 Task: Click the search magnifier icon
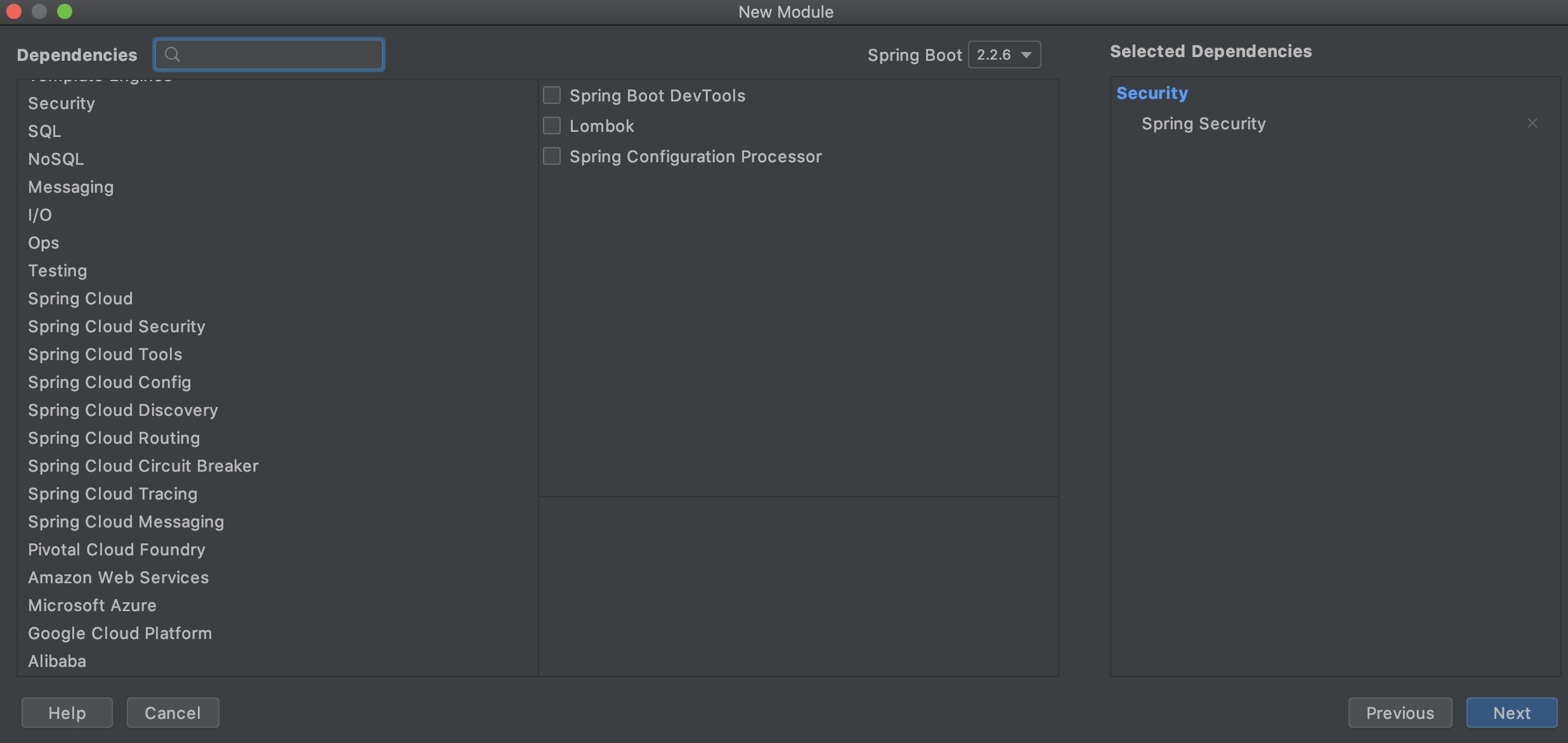pos(172,55)
